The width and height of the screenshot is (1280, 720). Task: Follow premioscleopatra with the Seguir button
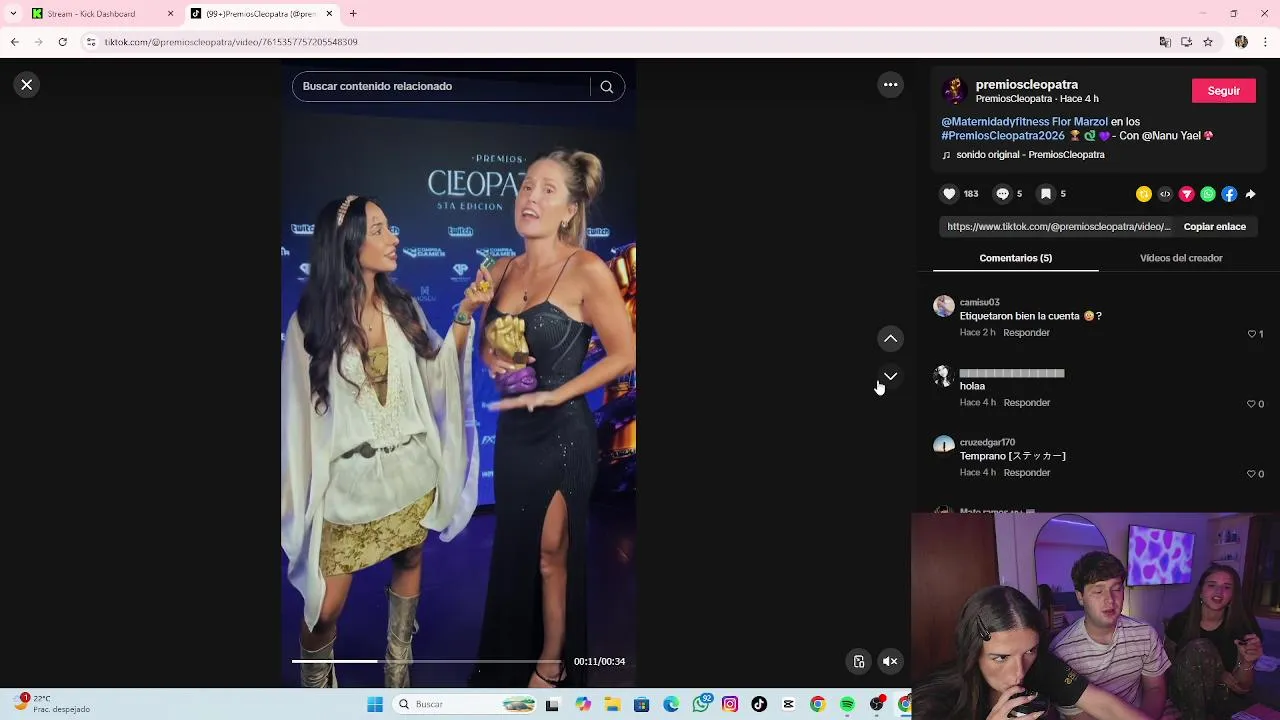pyautogui.click(x=1223, y=91)
